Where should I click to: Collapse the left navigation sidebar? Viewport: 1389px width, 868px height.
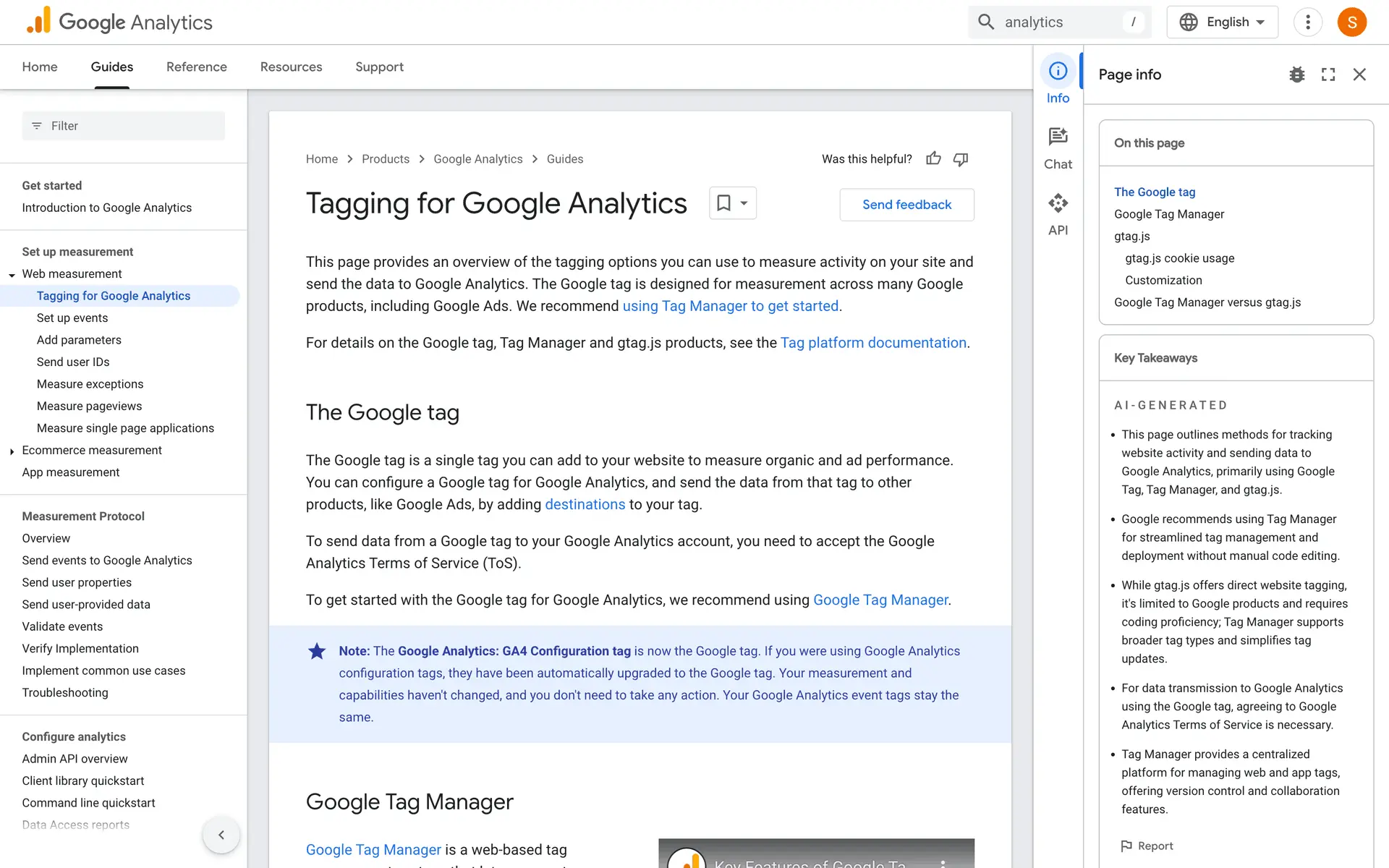pyautogui.click(x=221, y=835)
